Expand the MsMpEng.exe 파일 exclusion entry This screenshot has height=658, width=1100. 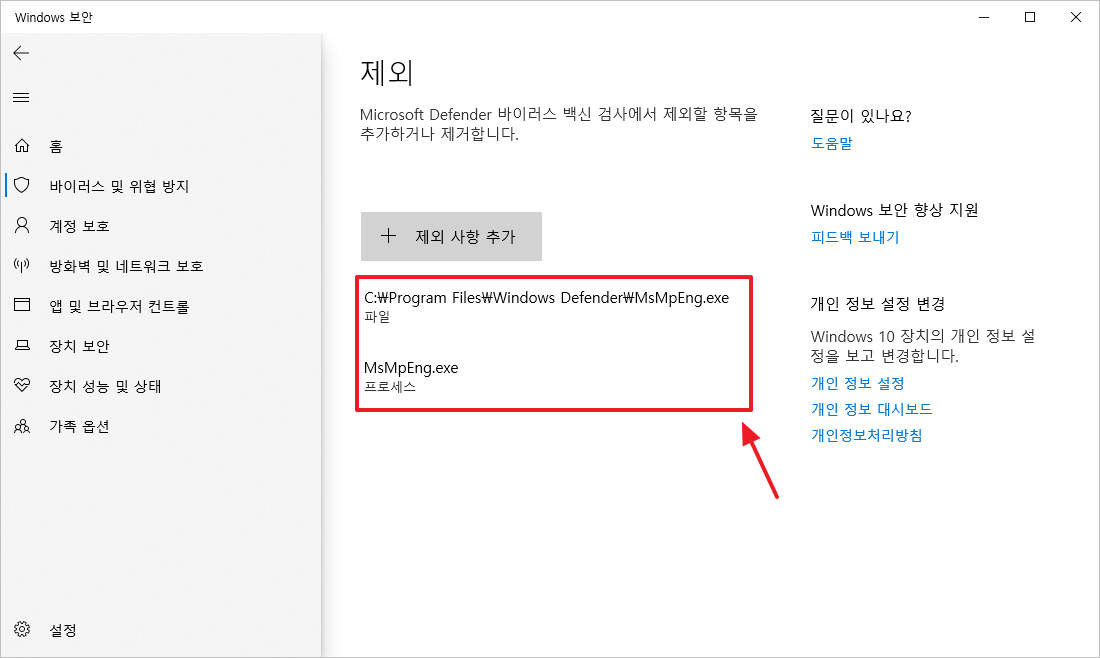coord(548,308)
